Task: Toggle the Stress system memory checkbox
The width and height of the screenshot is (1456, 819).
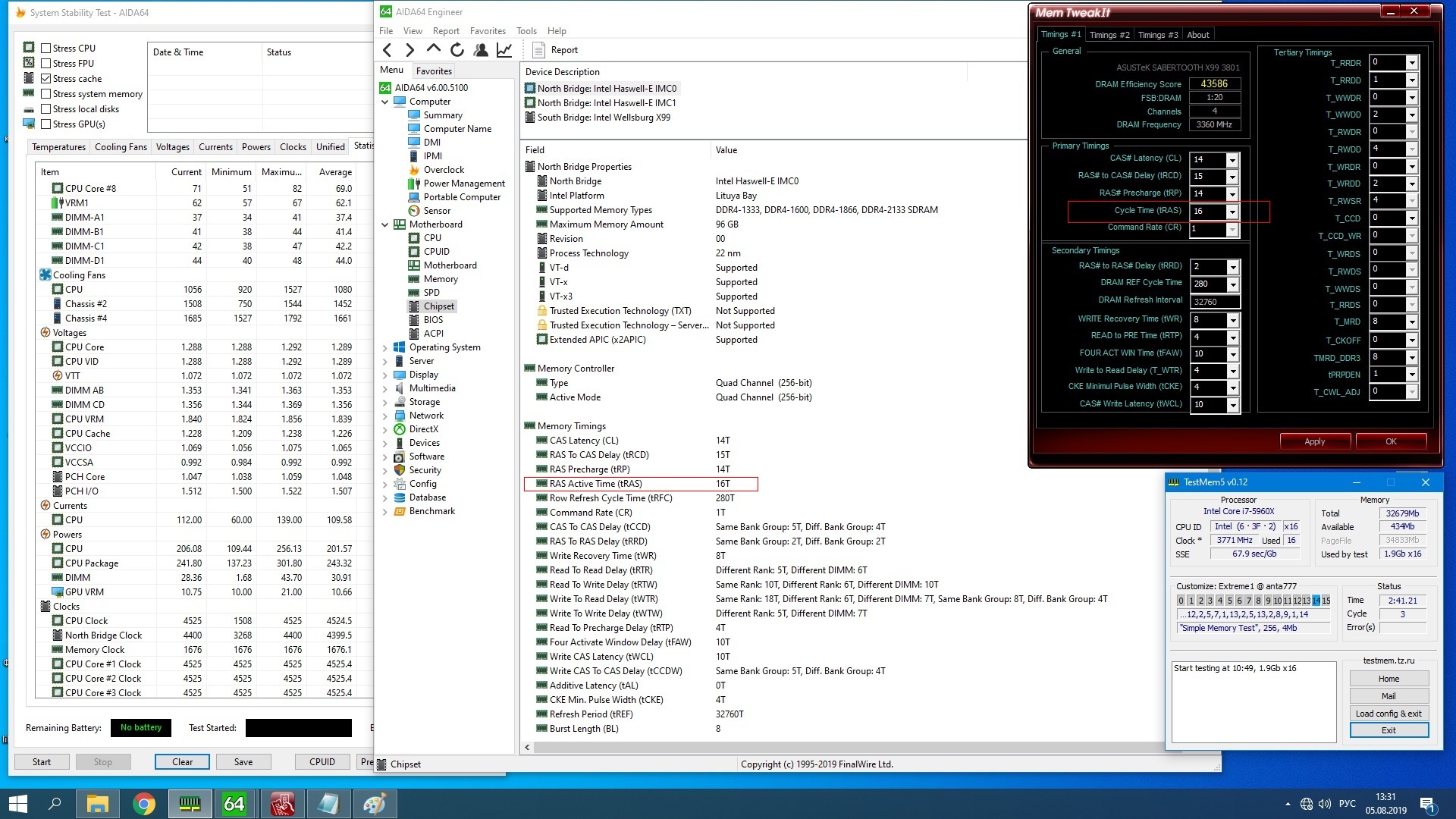Action: (x=46, y=94)
